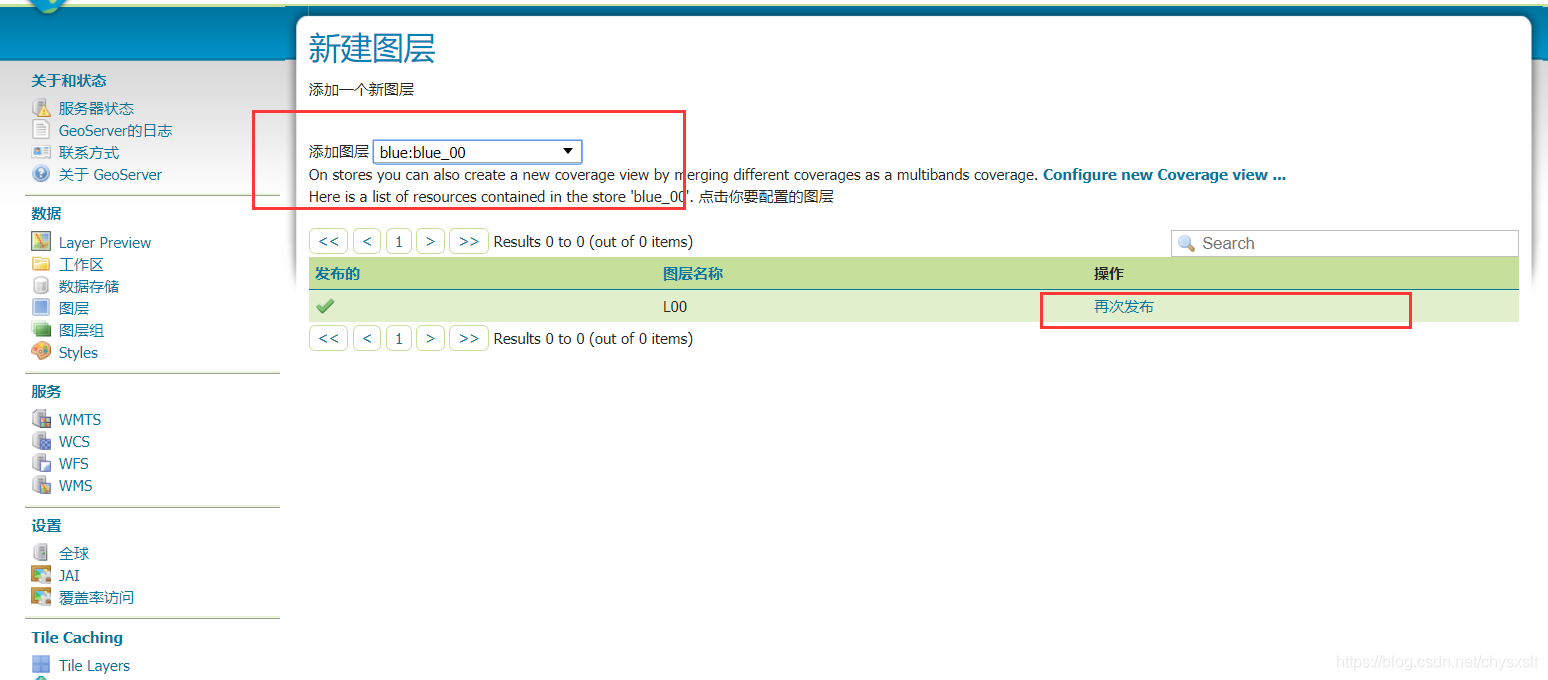
Task: Click the WMTS service icon
Action: pyautogui.click(x=41, y=419)
